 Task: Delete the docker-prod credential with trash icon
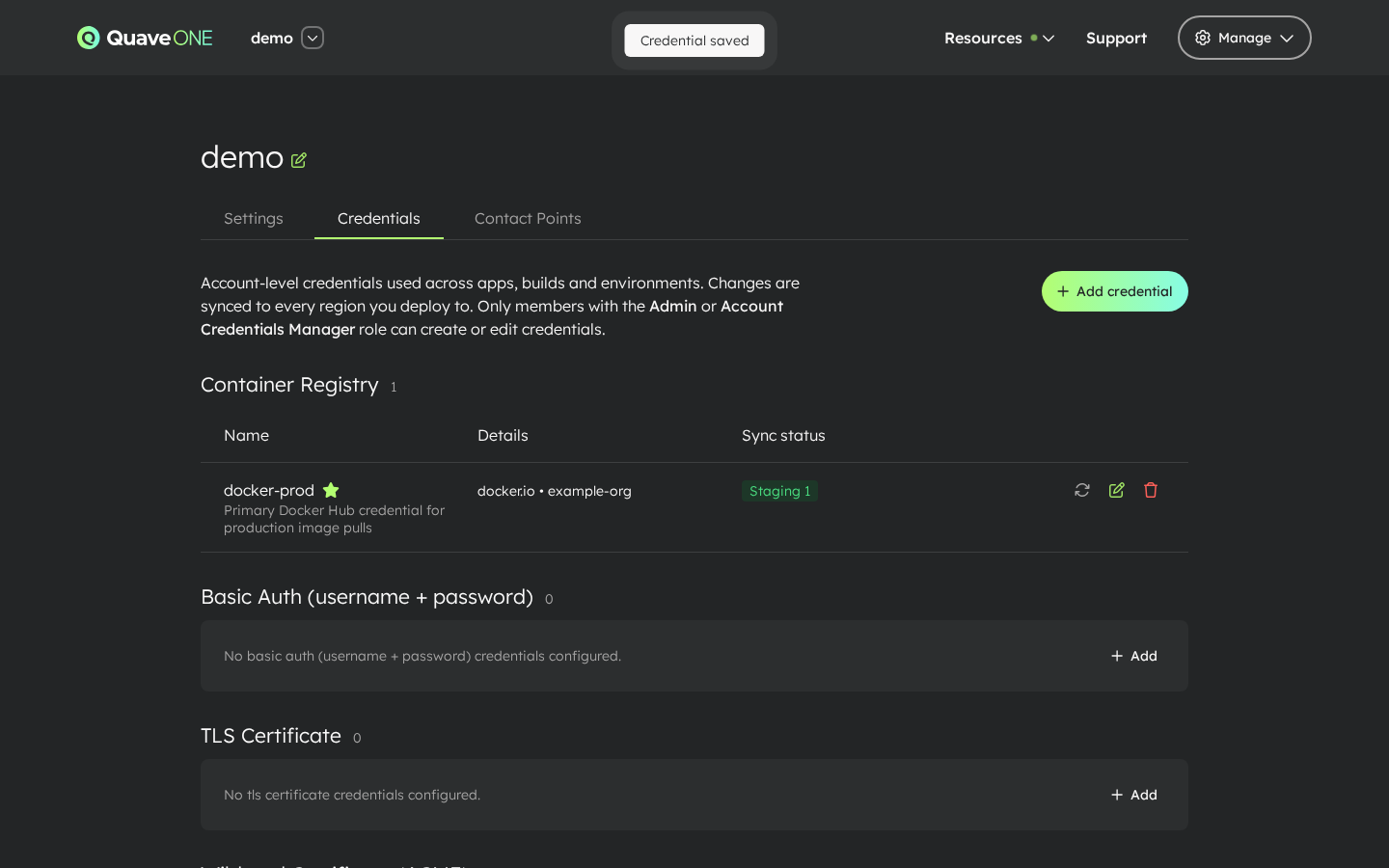coord(1151,490)
